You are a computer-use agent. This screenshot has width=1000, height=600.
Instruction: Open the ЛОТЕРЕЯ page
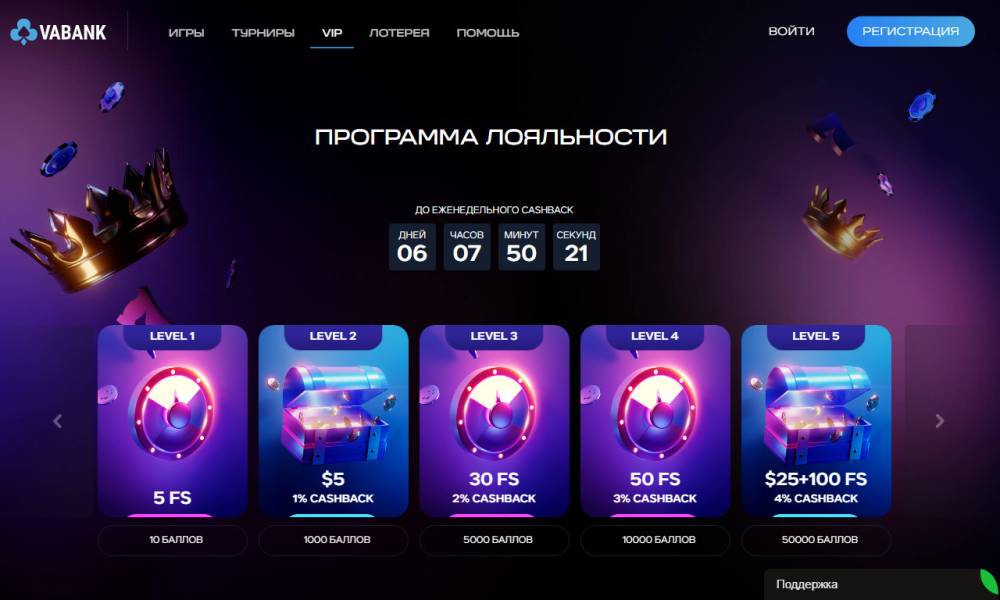pos(399,33)
